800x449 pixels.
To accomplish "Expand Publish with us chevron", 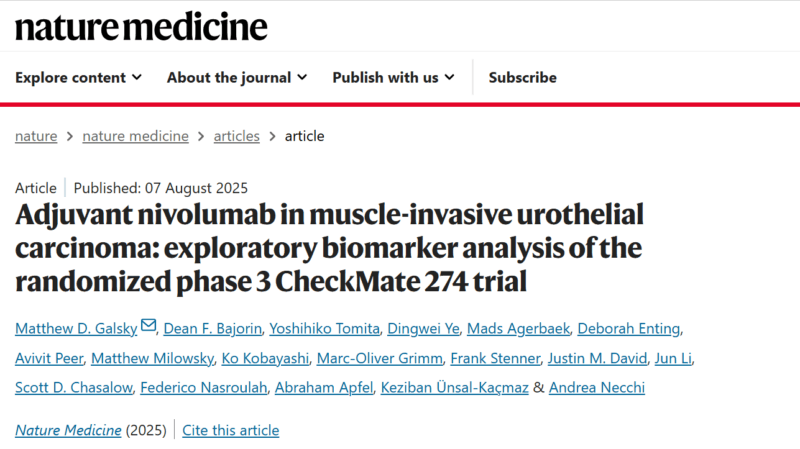I will 449,78.
